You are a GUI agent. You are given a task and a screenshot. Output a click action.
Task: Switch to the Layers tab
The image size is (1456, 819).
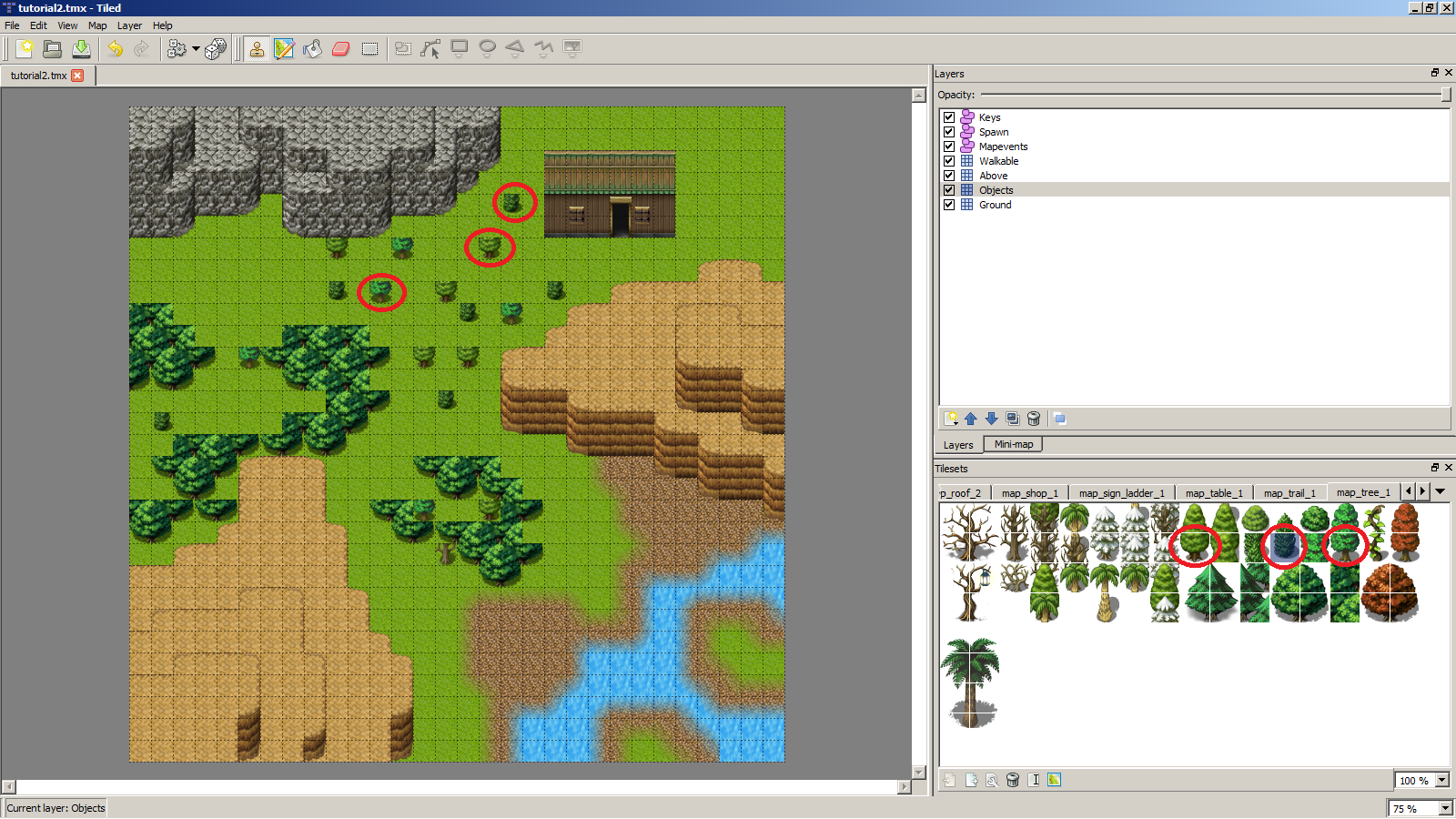click(x=958, y=445)
